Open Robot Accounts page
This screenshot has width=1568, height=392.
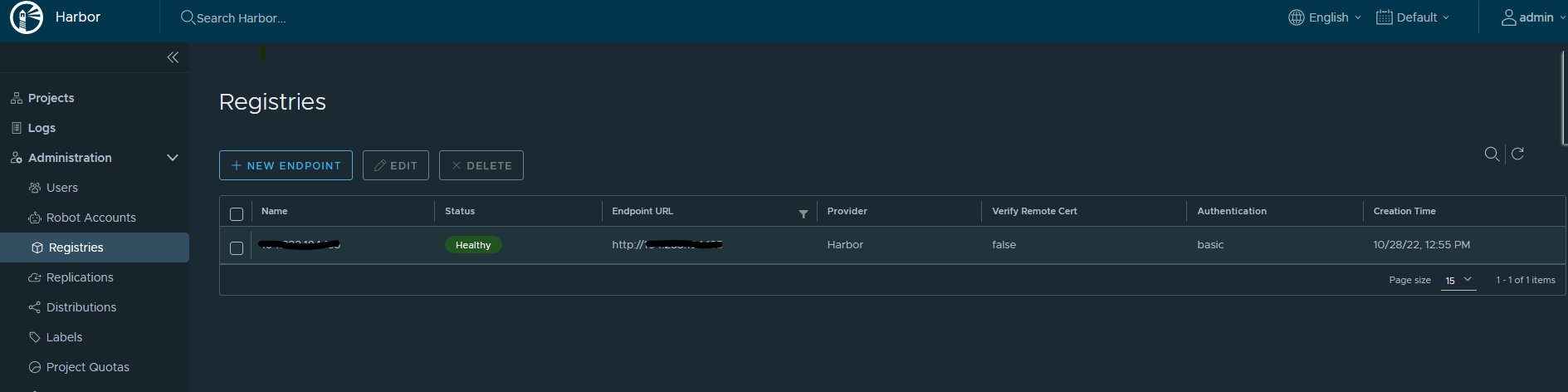pyautogui.click(x=90, y=218)
